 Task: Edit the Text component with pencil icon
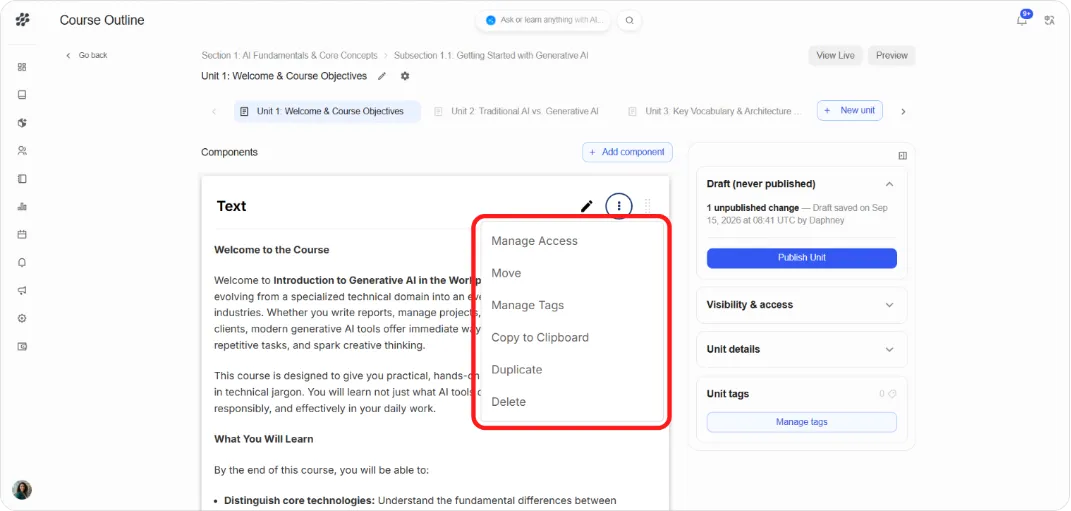point(586,206)
